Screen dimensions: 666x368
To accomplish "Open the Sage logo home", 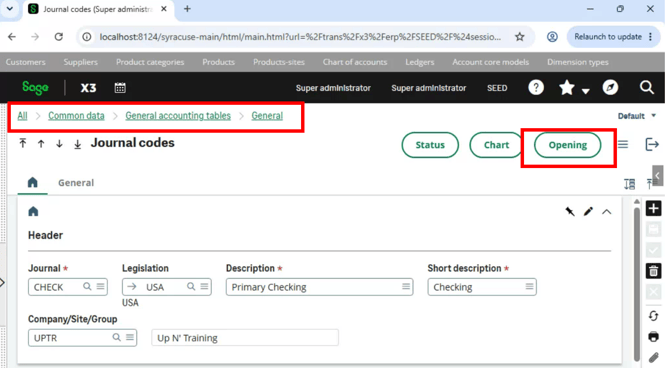I will [x=35, y=88].
